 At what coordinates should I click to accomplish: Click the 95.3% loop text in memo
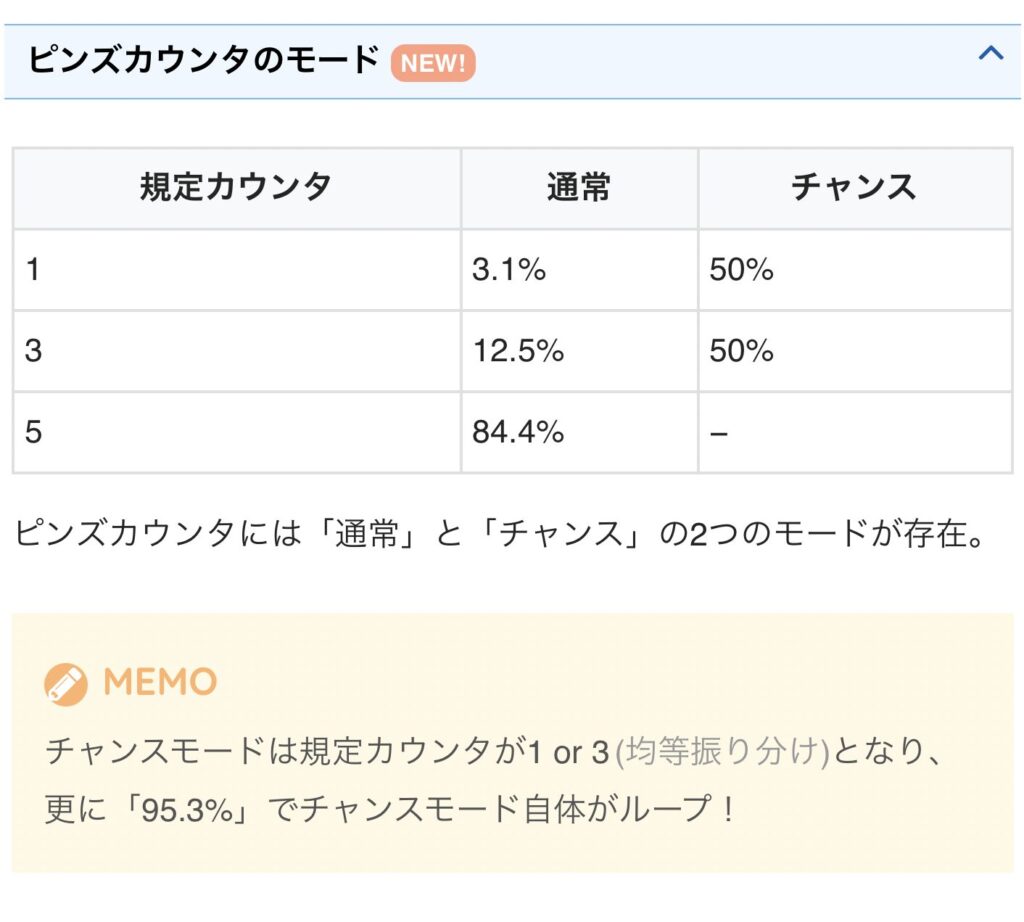click(x=187, y=810)
